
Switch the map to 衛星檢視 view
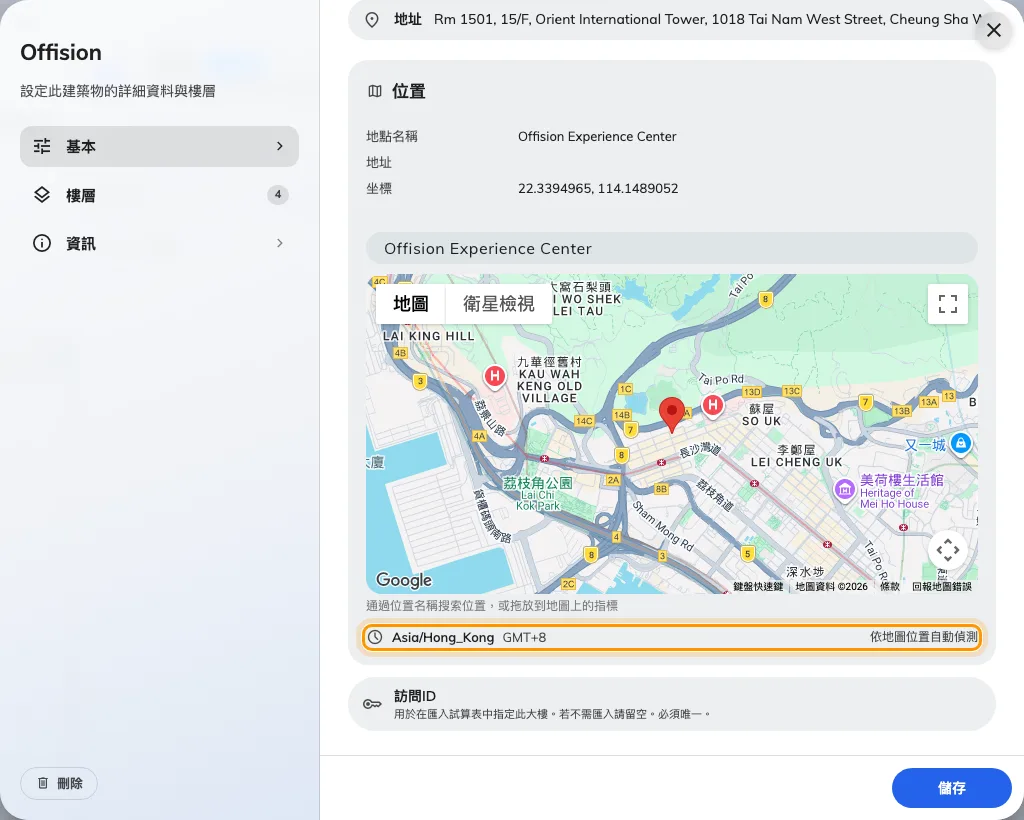click(x=499, y=304)
